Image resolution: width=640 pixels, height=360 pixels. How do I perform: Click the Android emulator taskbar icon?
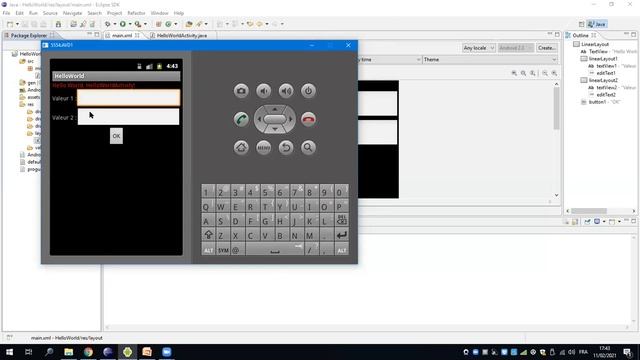[127, 352]
